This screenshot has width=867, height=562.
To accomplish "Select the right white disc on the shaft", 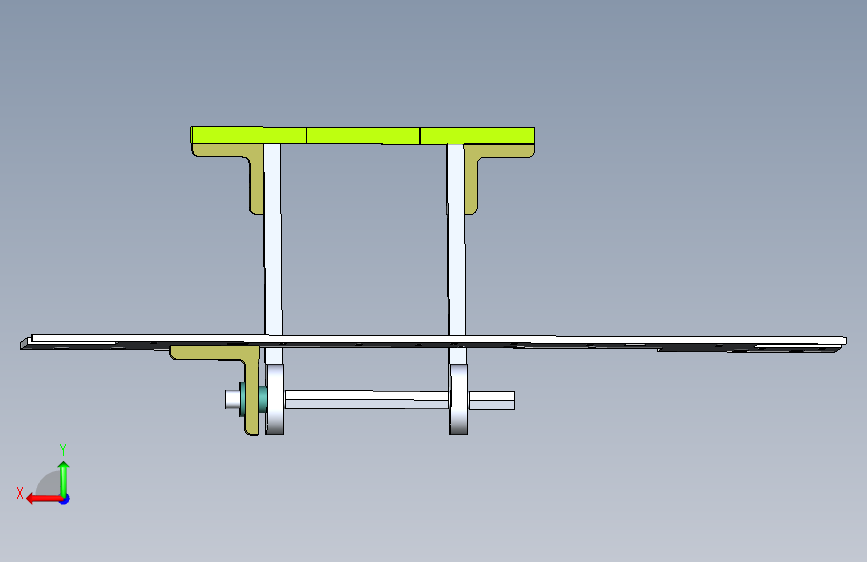I will pos(458,399).
